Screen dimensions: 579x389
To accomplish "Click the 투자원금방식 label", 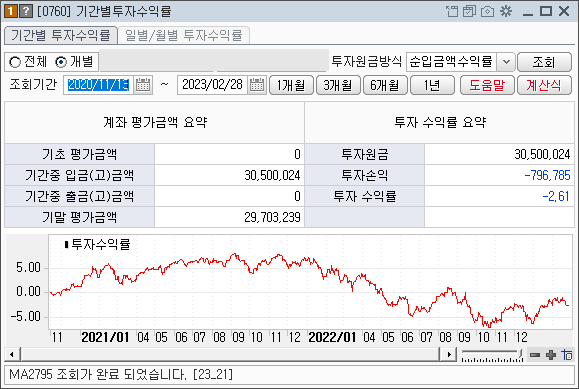I will (x=366, y=61).
